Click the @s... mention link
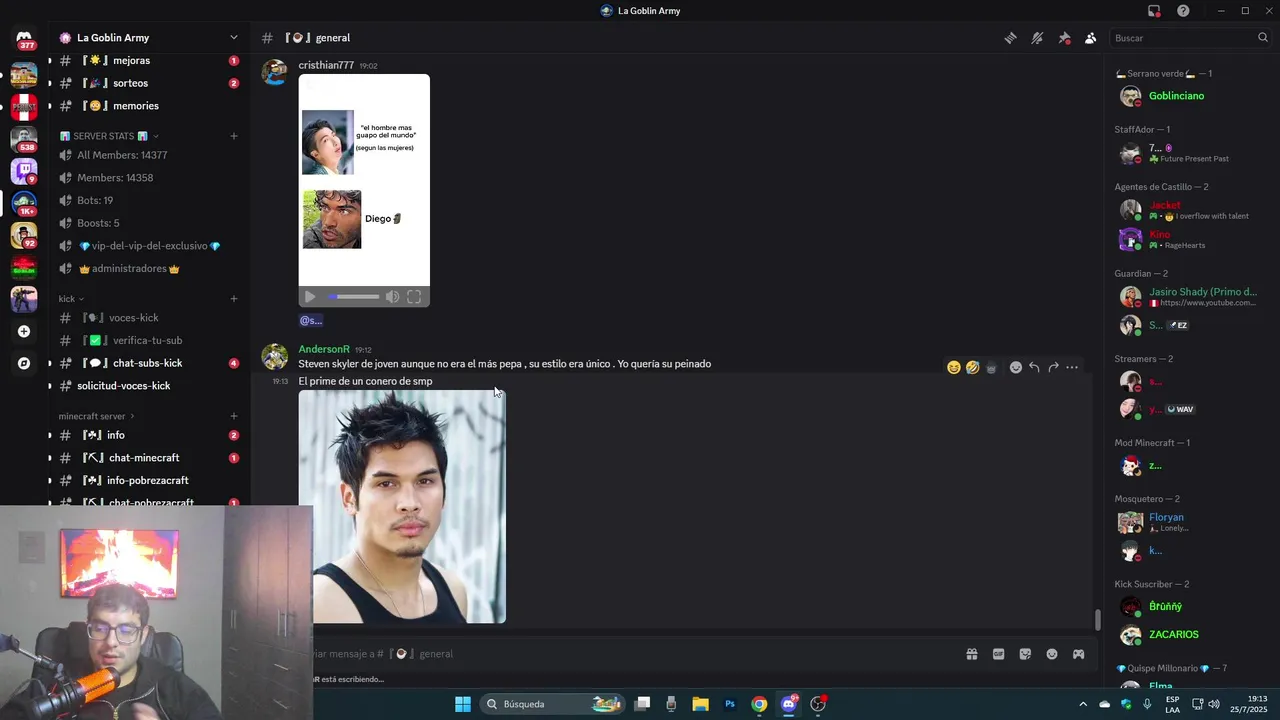Image resolution: width=1280 pixels, height=720 pixels. pyautogui.click(x=311, y=320)
